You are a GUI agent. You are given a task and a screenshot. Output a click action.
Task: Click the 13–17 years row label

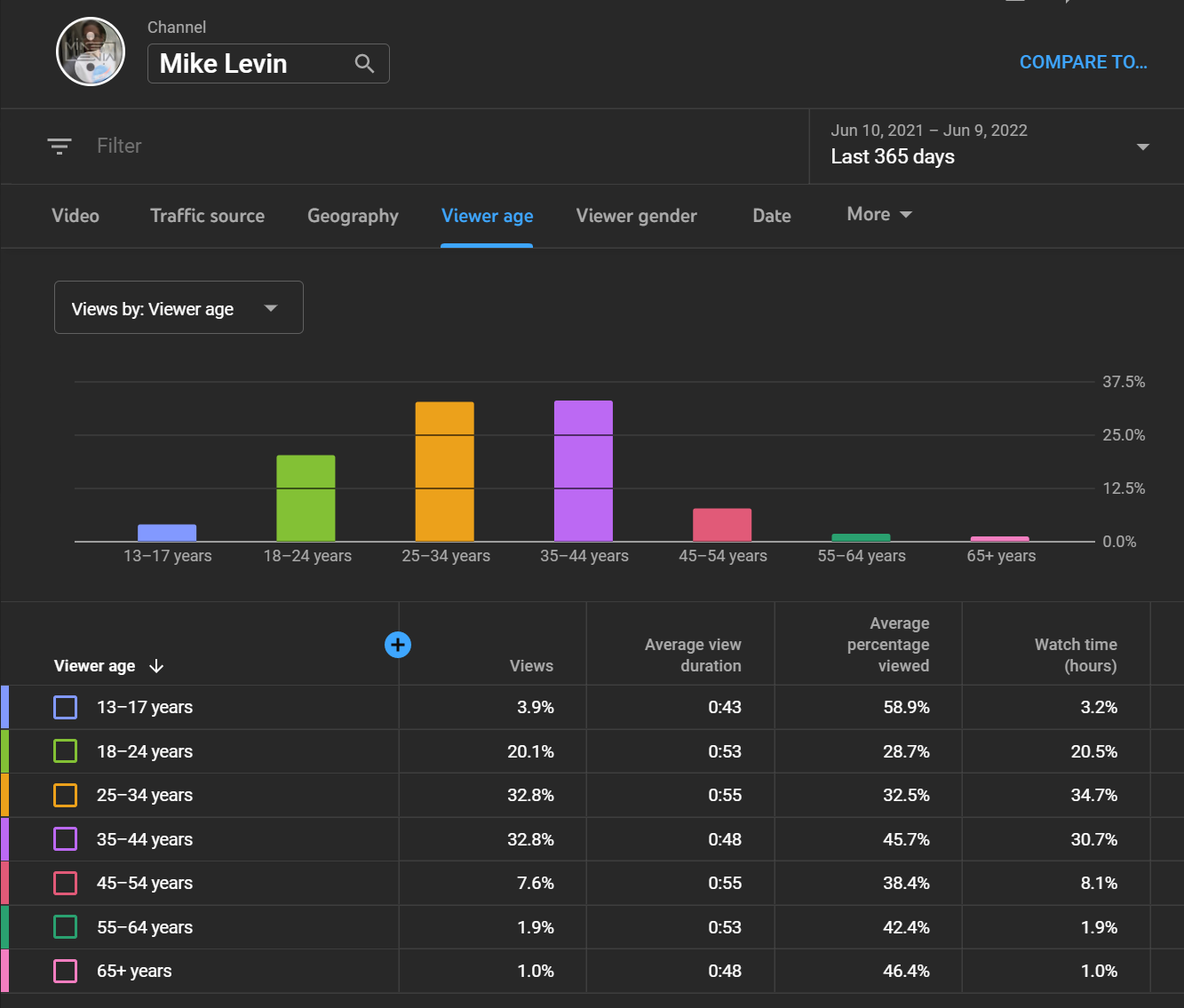pos(145,707)
